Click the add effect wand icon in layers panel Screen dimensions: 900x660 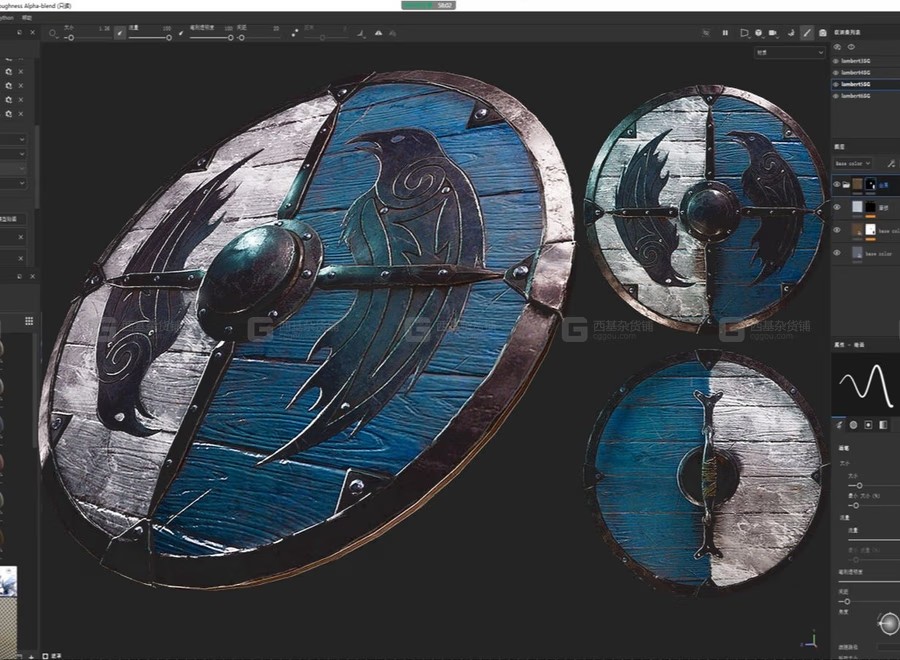[x=891, y=164]
